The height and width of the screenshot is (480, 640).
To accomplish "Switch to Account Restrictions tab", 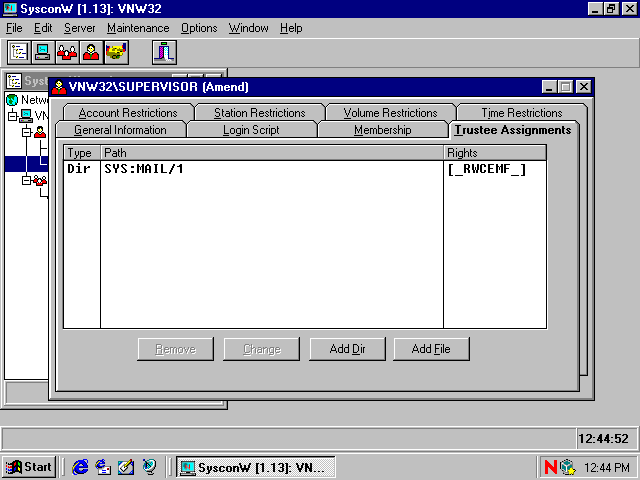I will (128, 112).
